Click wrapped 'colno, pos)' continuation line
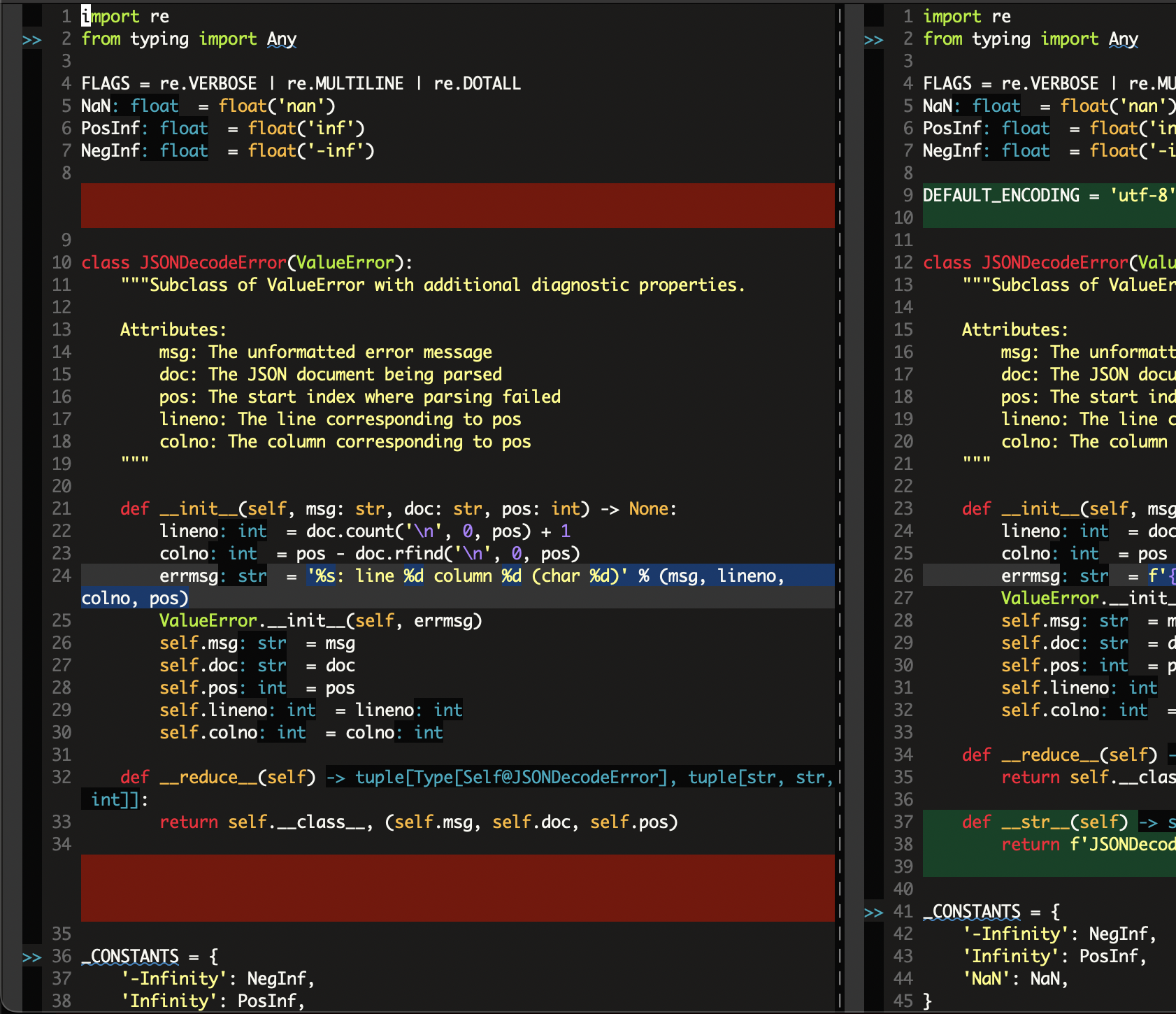The width and height of the screenshot is (1176, 1014). [135, 599]
